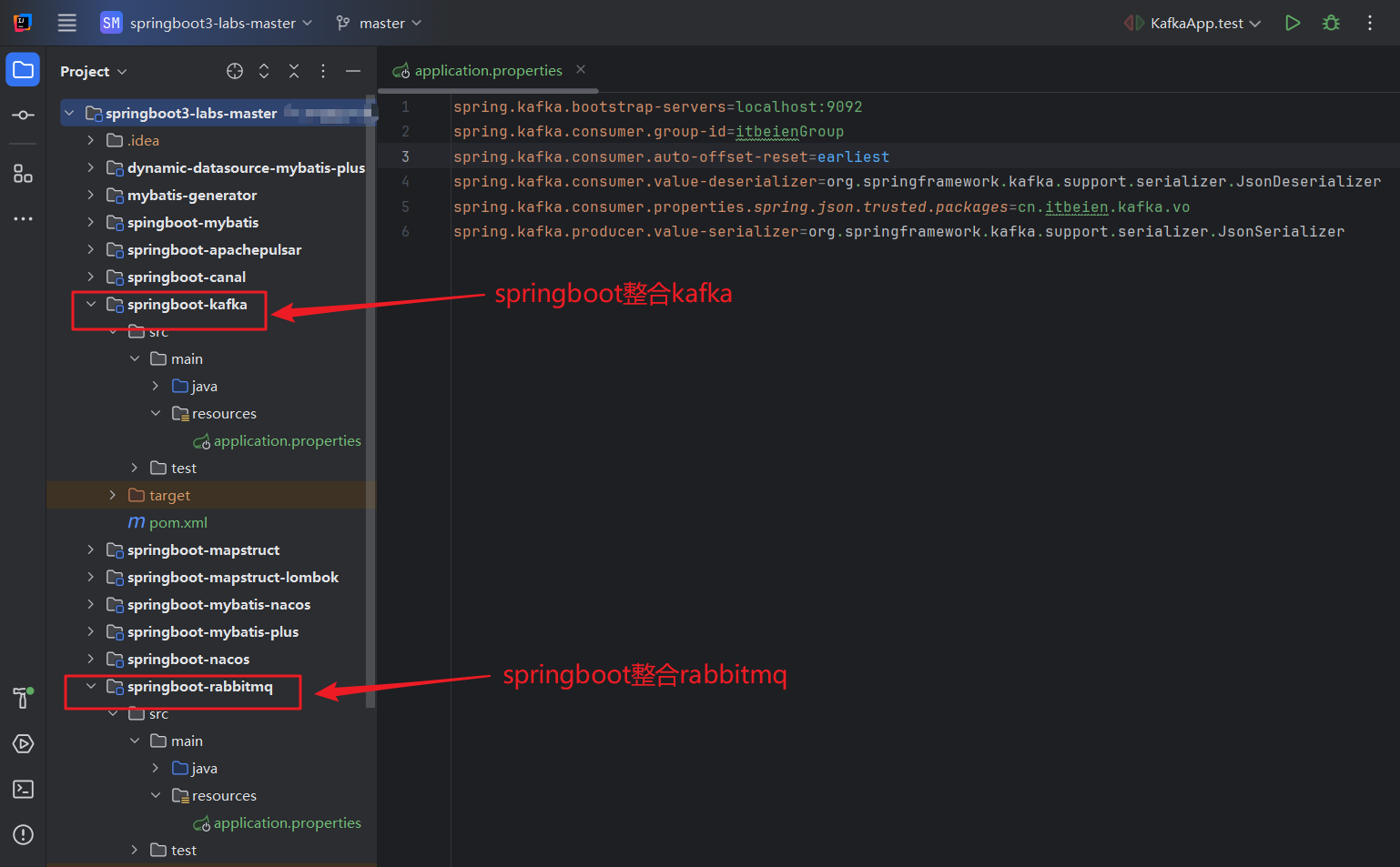The width and height of the screenshot is (1400, 867).
Task: Expand the springboot-nacos module
Action: coord(91,659)
